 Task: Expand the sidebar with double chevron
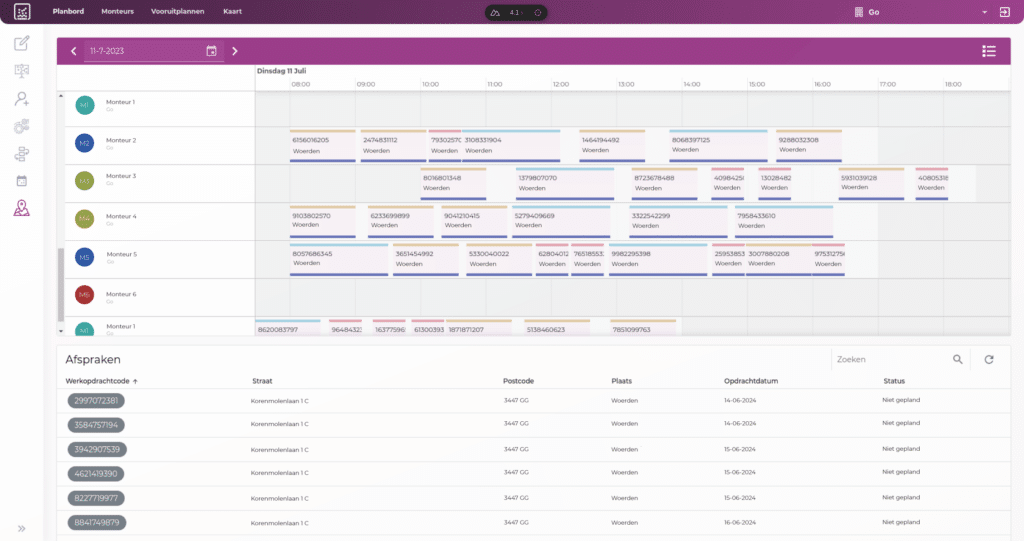point(22,529)
